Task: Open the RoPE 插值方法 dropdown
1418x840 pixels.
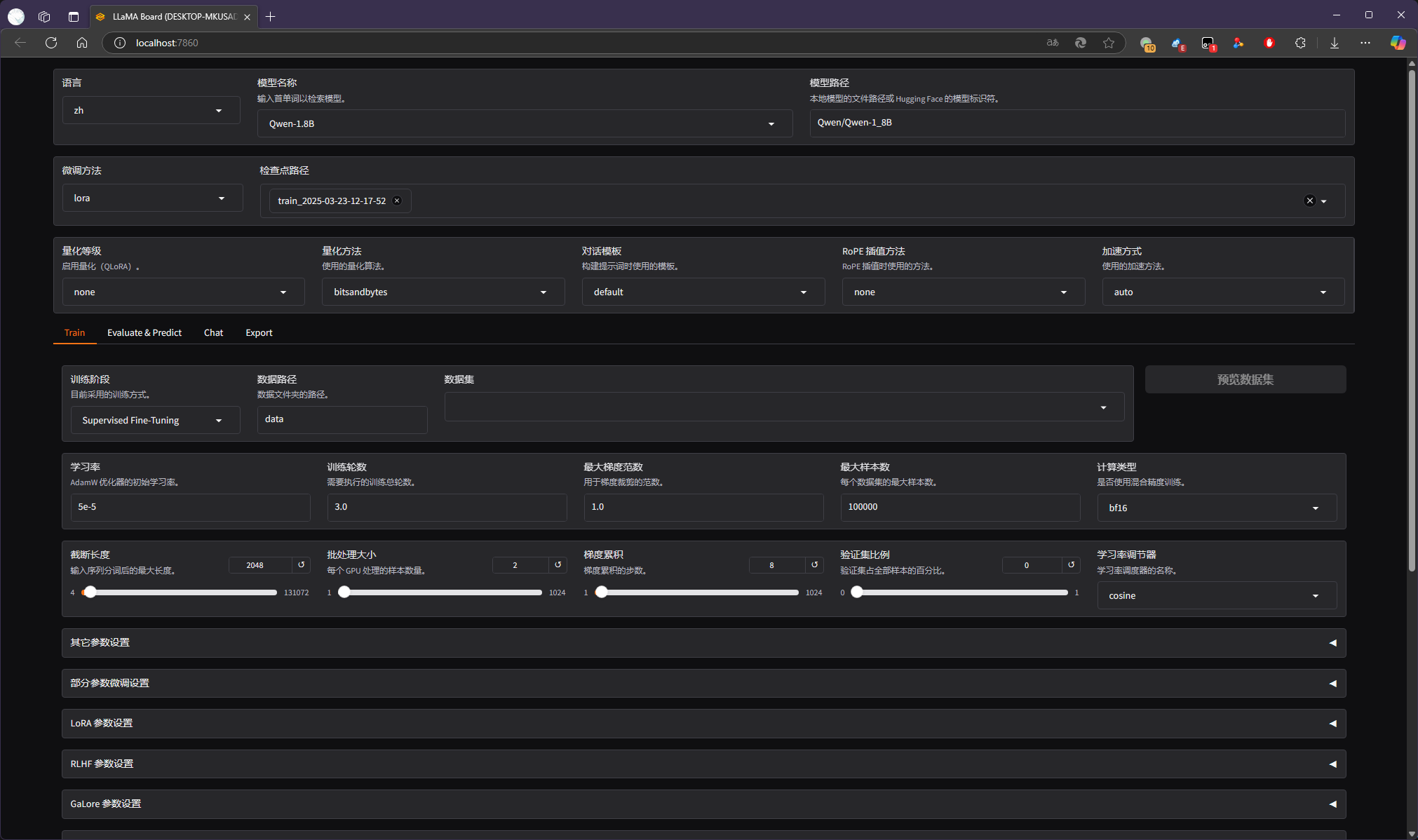Action: point(964,292)
